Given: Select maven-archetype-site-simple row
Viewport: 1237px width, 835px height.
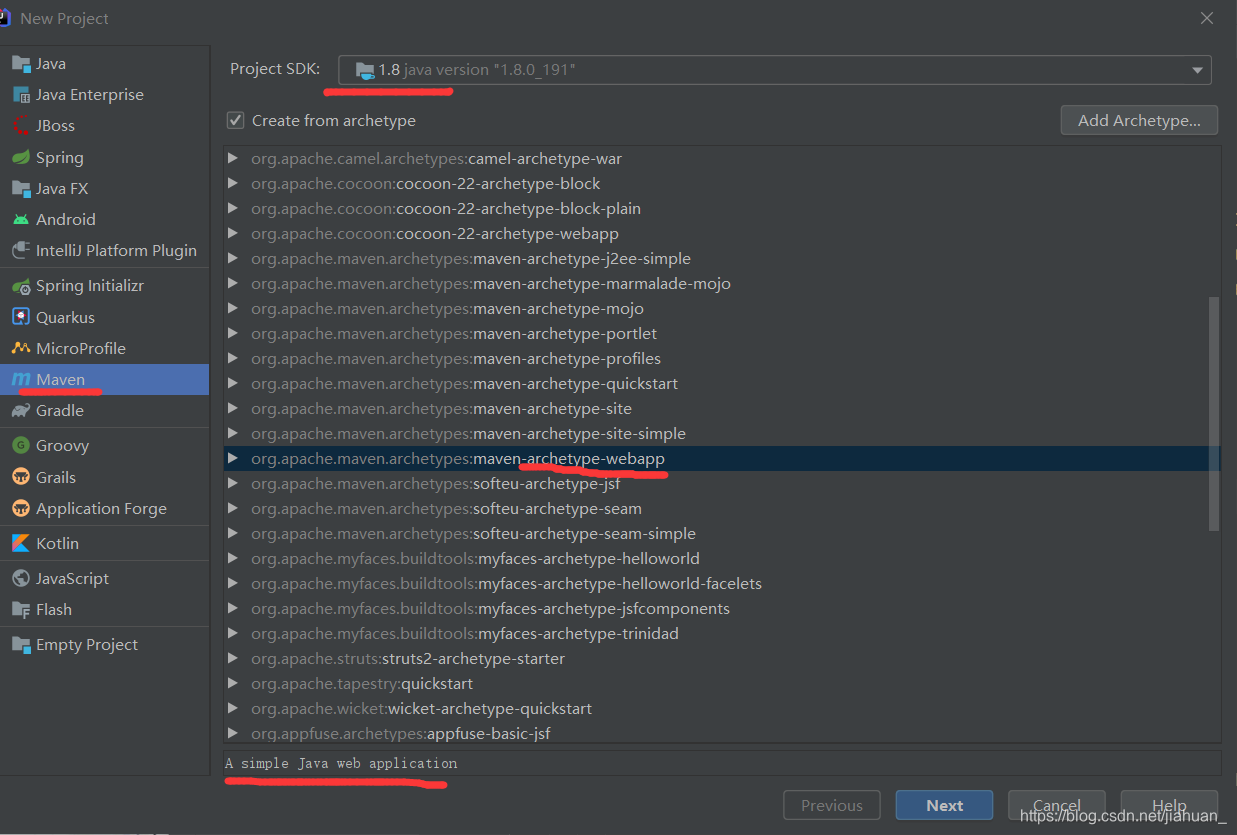Looking at the screenshot, I should (x=721, y=434).
